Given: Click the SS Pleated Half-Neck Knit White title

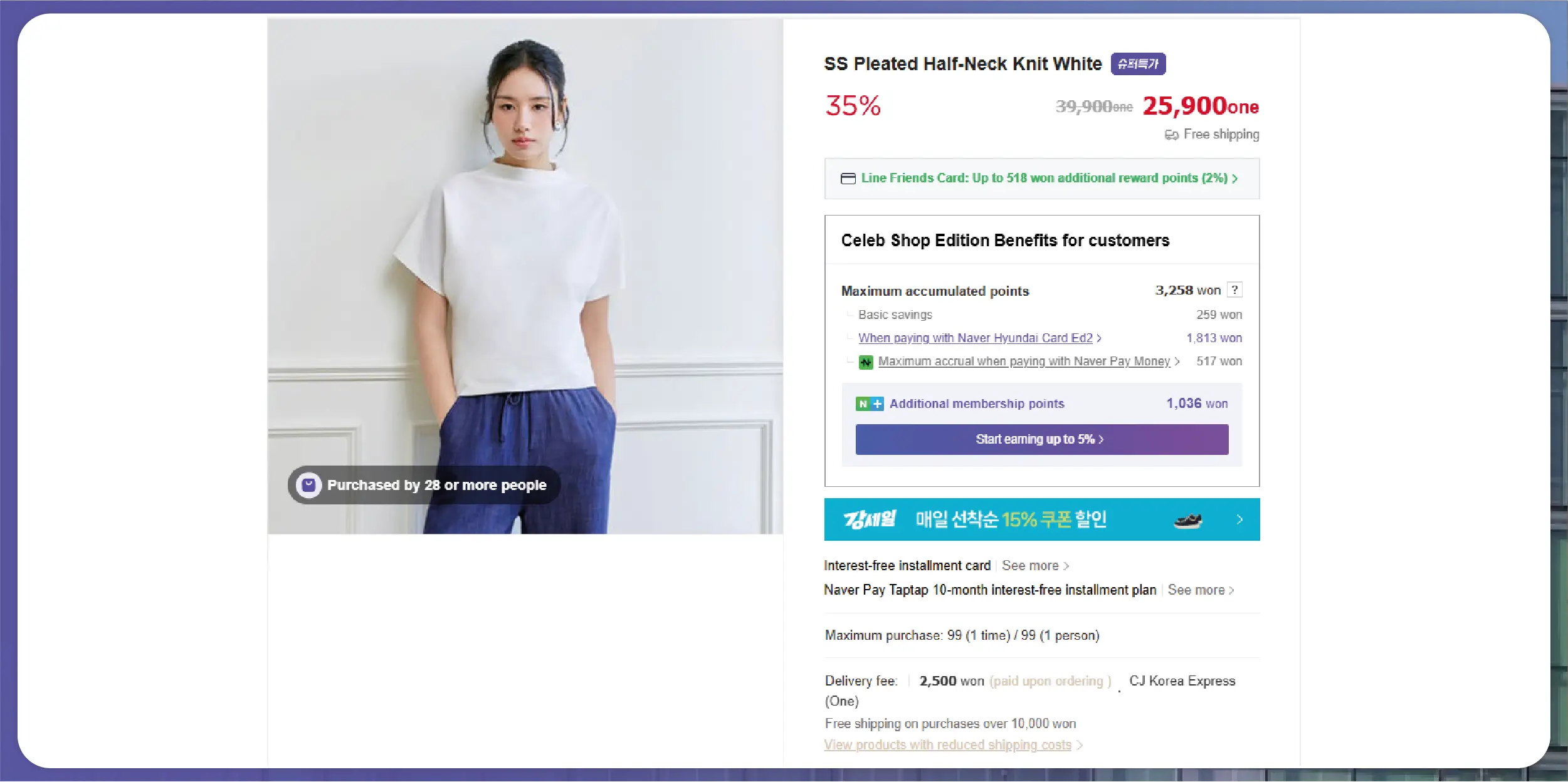Looking at the screenshot, I should (x=962, y=64).
